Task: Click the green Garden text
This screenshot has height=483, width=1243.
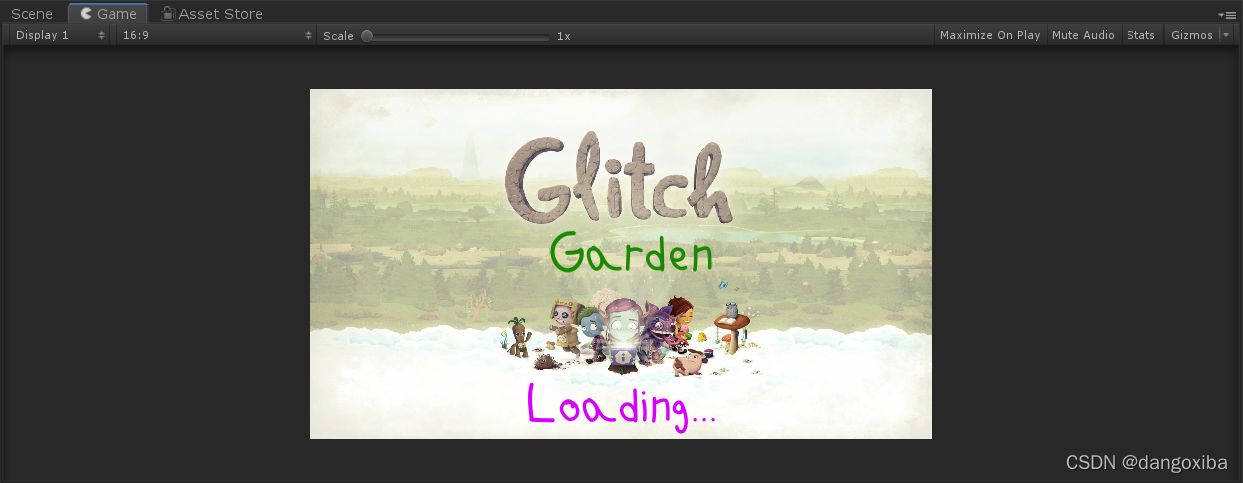Action: 631,254
